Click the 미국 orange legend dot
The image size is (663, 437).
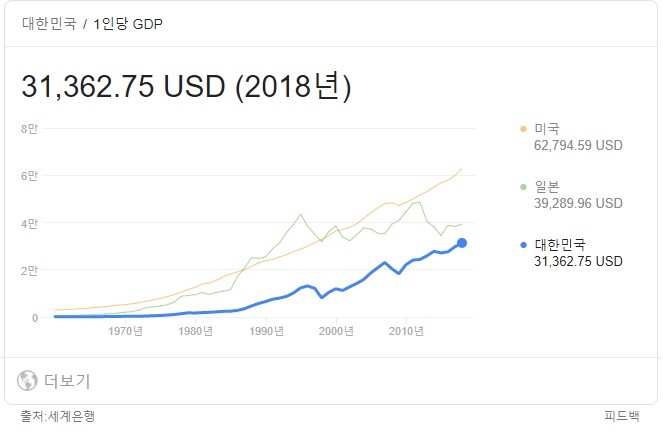click(x=523, y=129)
